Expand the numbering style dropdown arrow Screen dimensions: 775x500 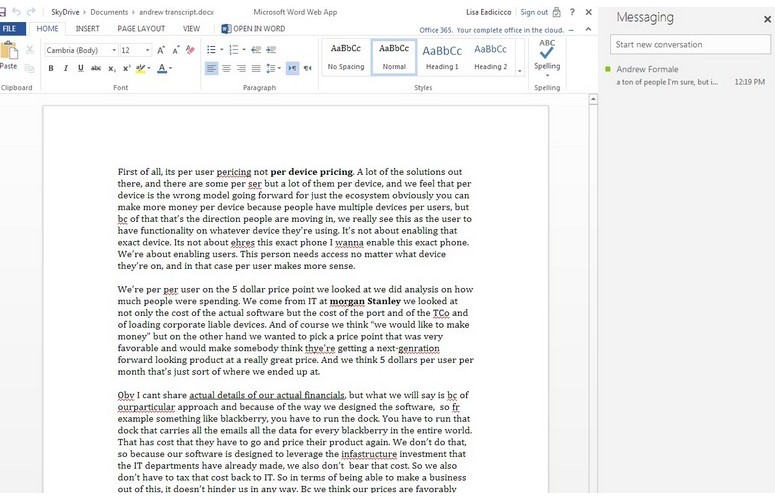(244, 50)
